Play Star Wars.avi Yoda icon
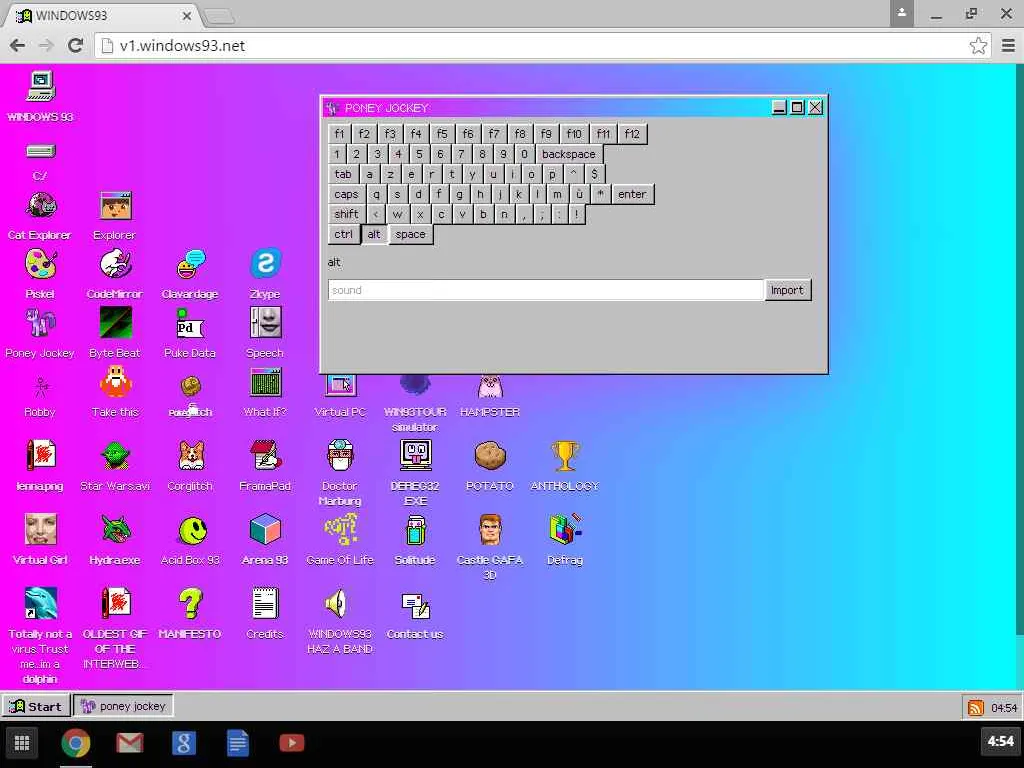Screen dimensions: 1024x768 point(116,456)
